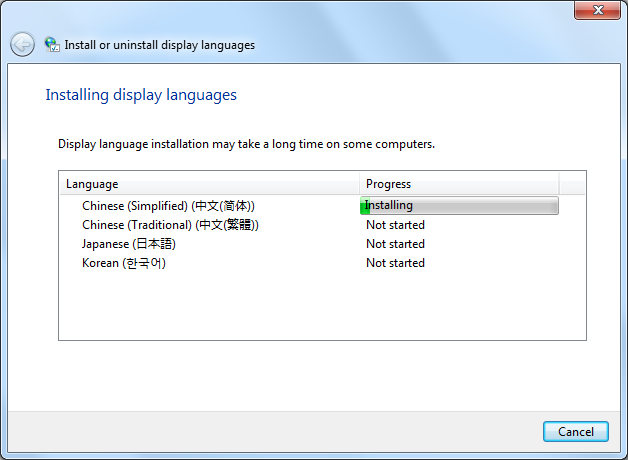Click the Install or uninstall display languages title
628x460 pixels.
tap(159, 45)
